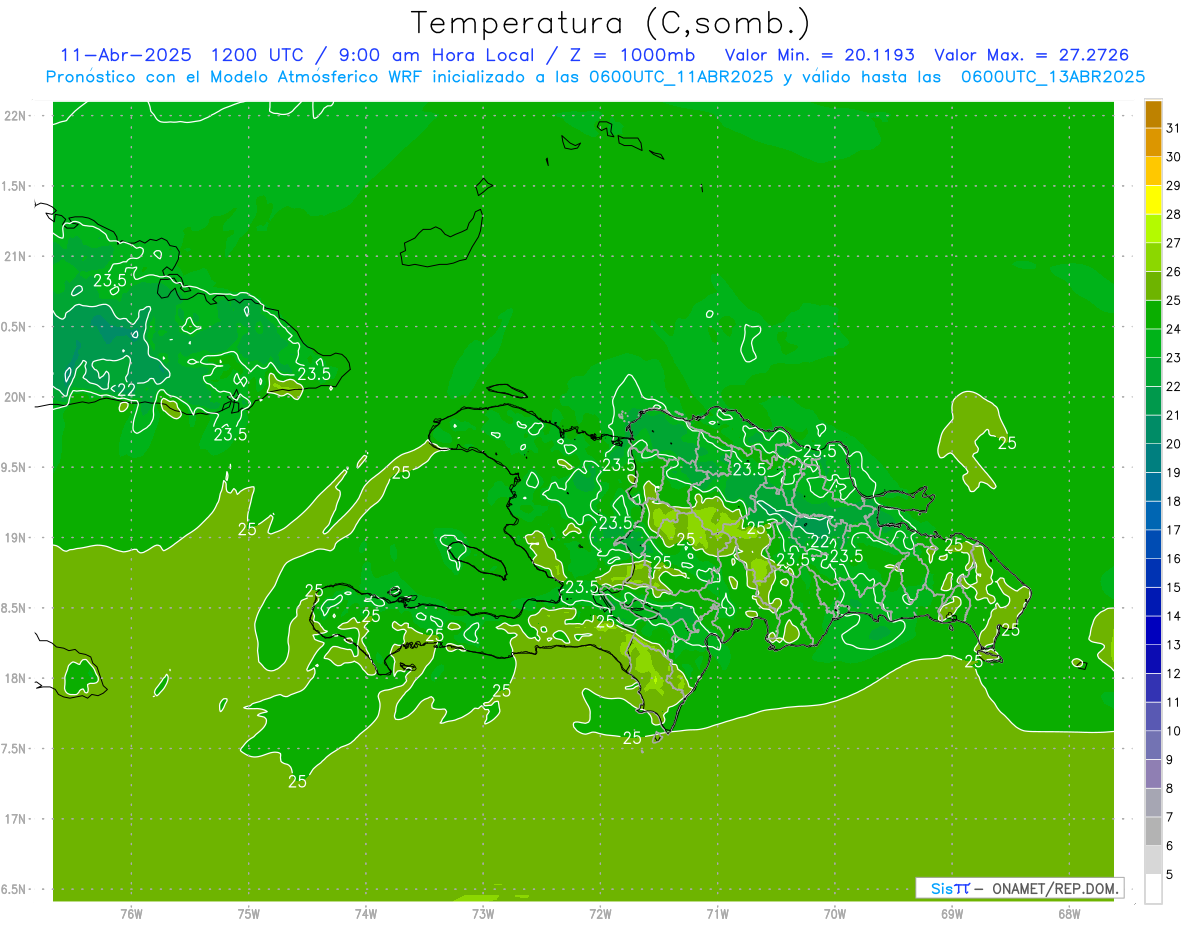Click the legend value 28
The image size is (1200, 927).
(1174, 214)
